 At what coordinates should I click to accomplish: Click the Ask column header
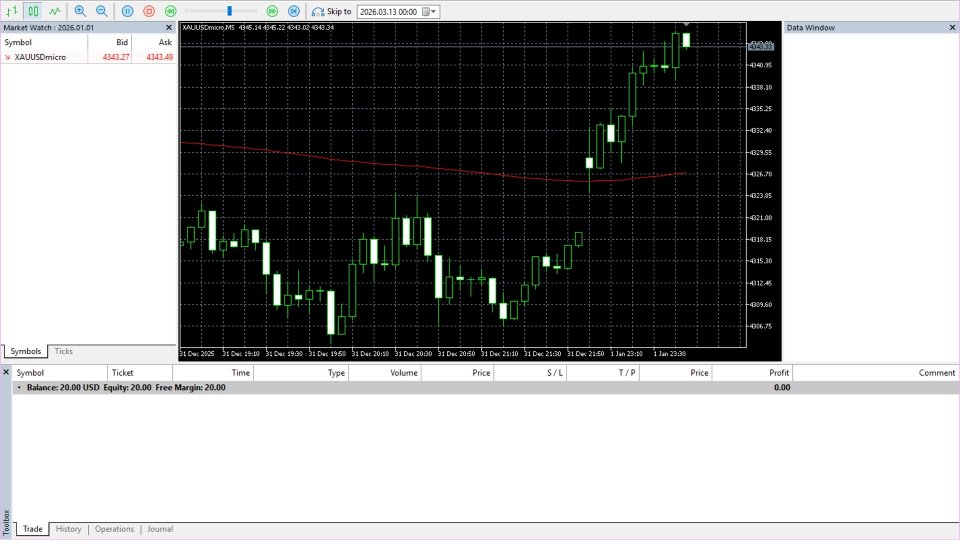(x=165, y=42)
